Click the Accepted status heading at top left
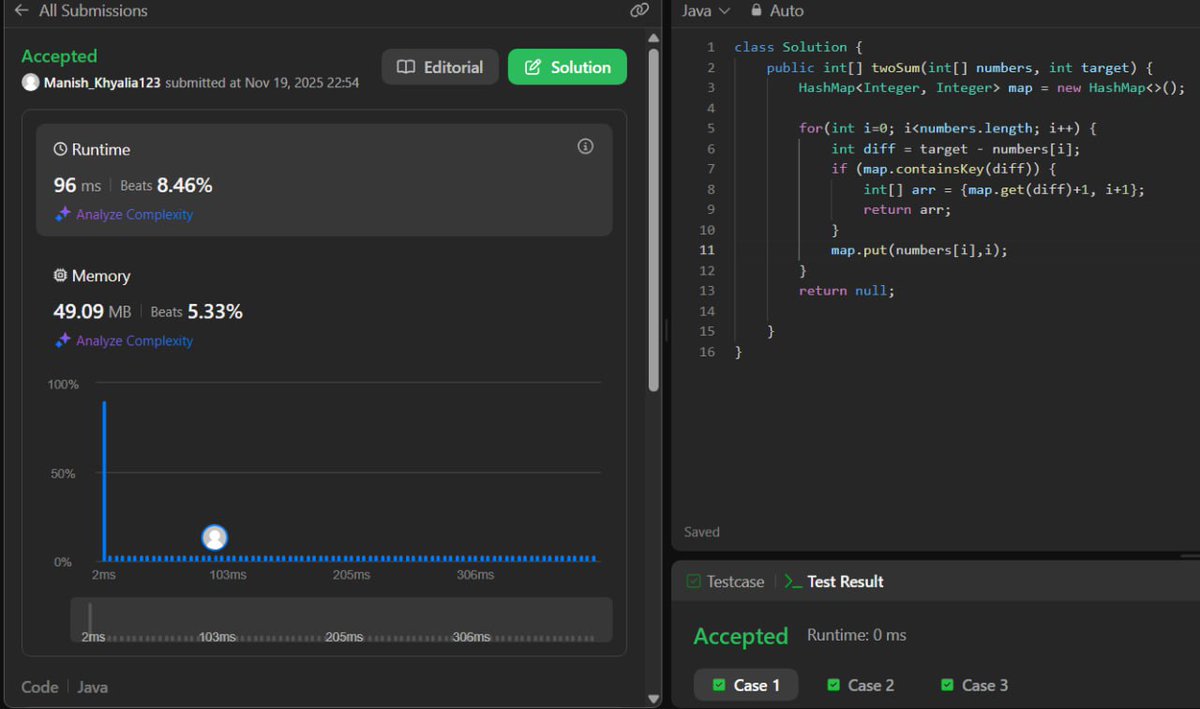Viewport: 1200px width, 709px height. tap(59, 56)
